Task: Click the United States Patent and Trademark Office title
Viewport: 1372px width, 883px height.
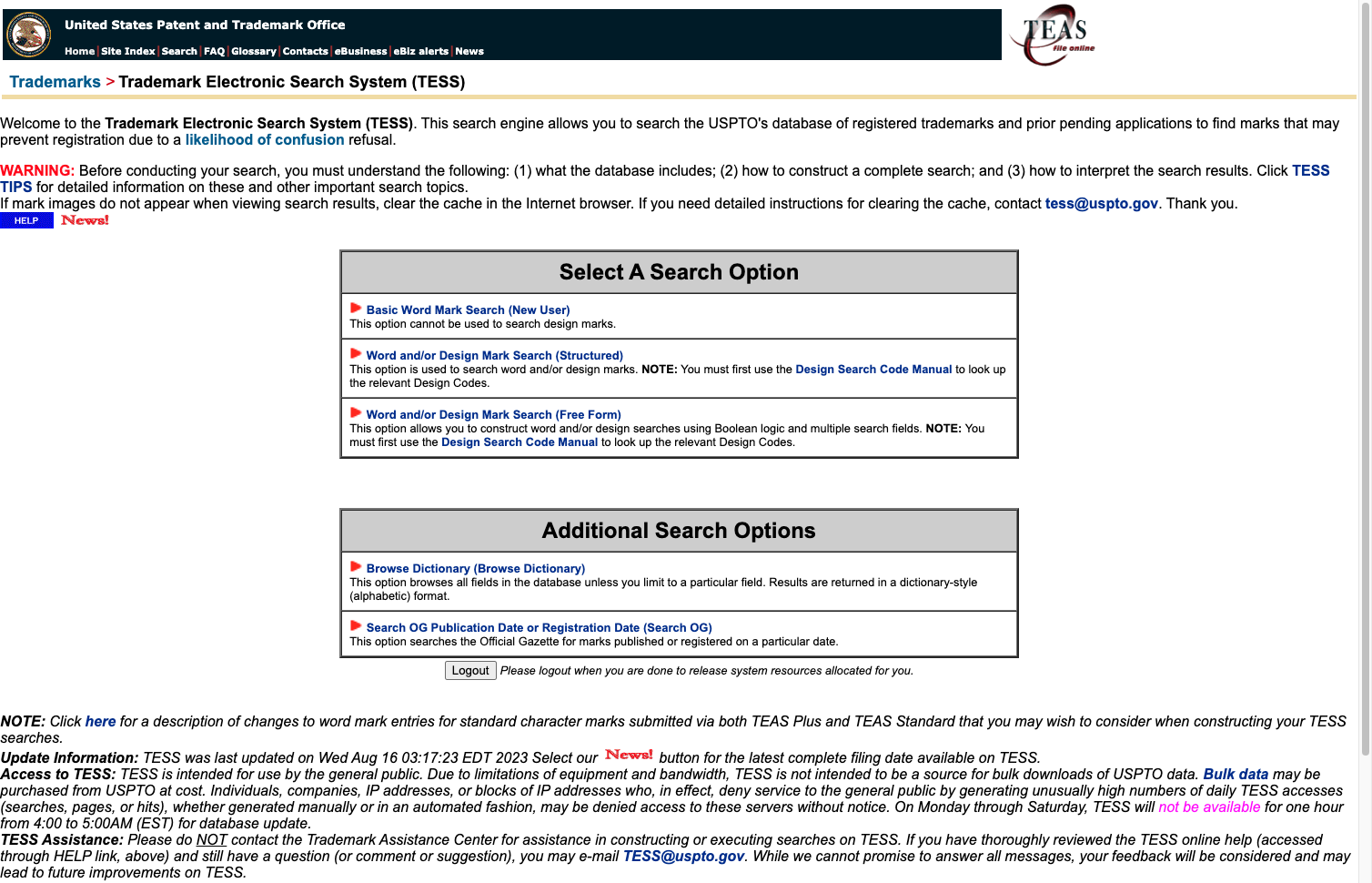Action: pos(205,25)
